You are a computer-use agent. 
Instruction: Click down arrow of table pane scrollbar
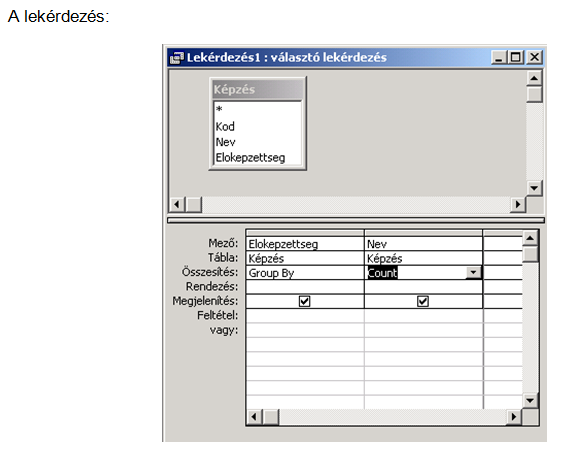[534, 188]
